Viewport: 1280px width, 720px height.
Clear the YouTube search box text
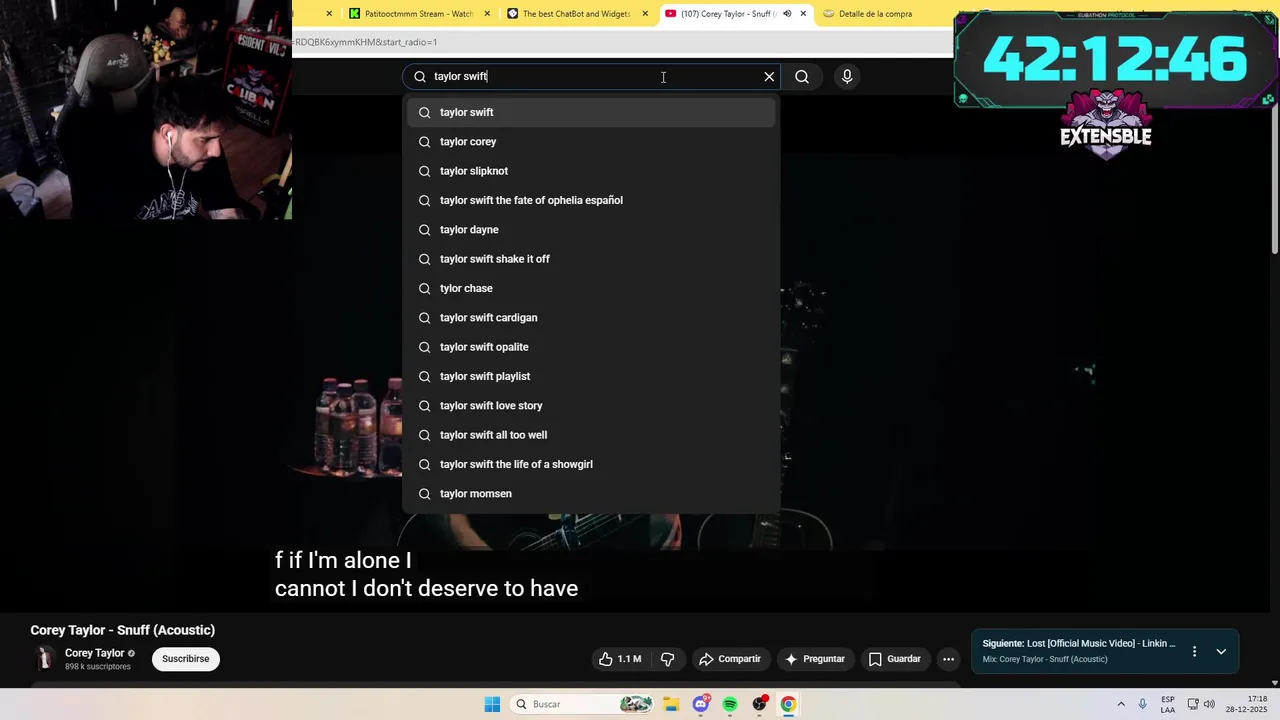click(x=769, y=76)
